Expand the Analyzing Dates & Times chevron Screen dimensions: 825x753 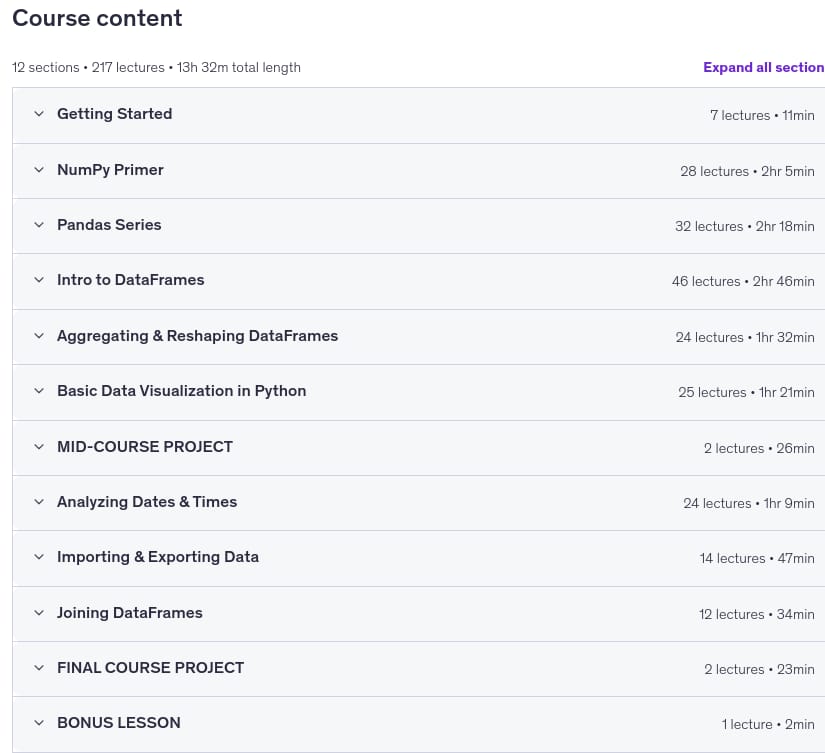point(39,501)
